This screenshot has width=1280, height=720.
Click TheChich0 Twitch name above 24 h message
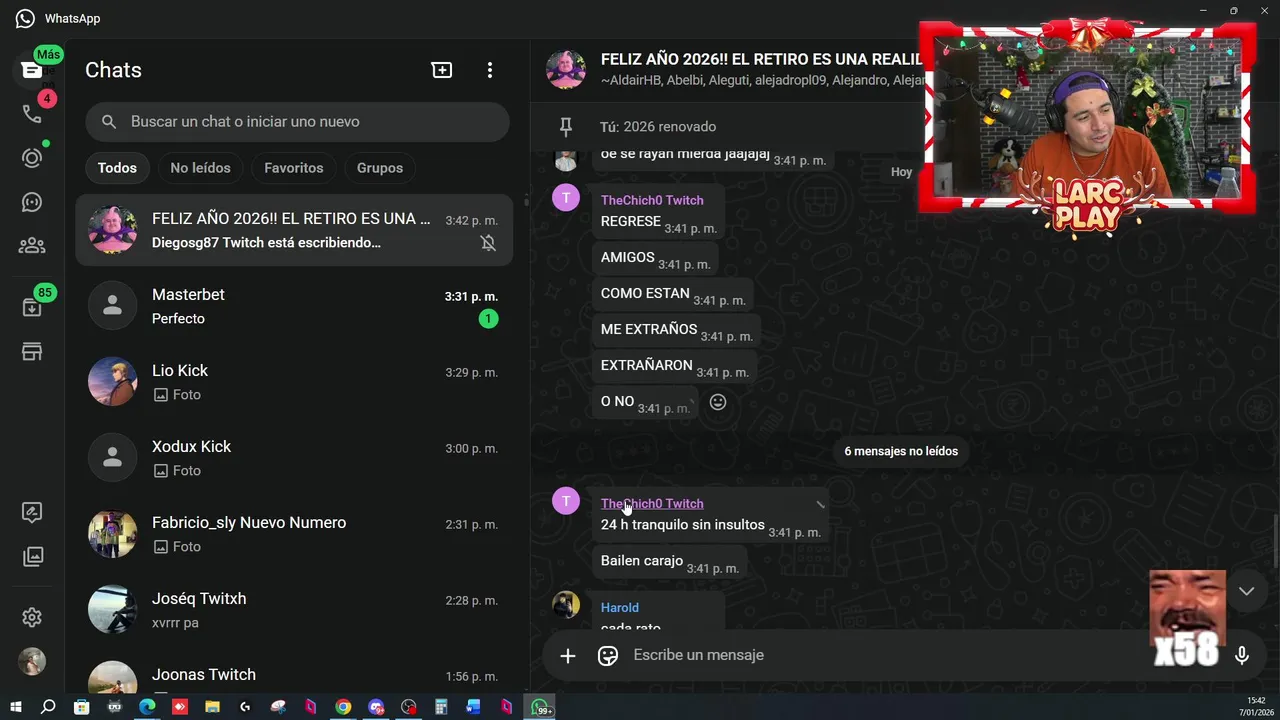coord(652,503)
